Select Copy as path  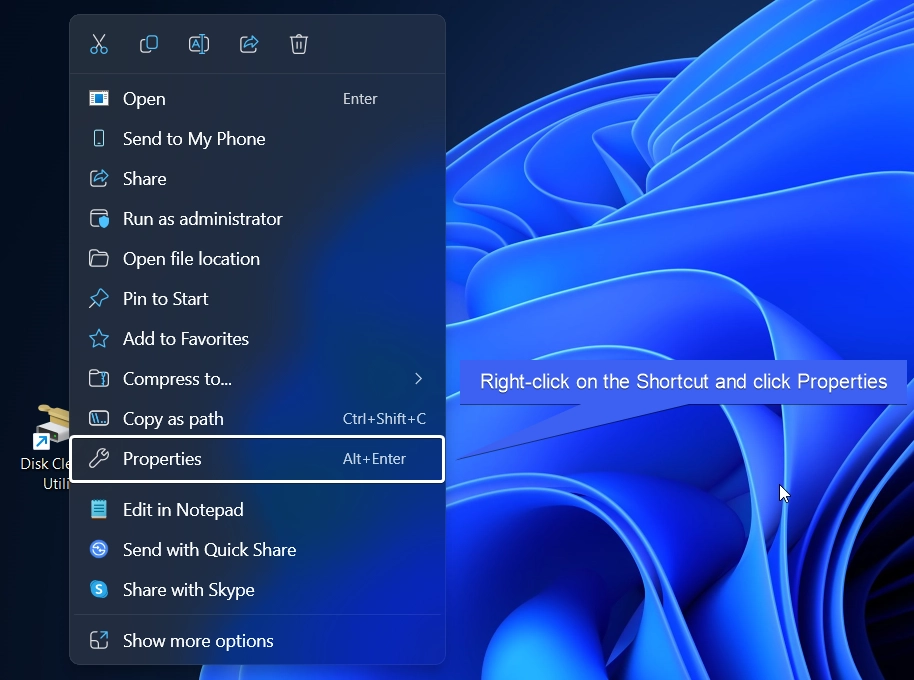coord(257,419)
